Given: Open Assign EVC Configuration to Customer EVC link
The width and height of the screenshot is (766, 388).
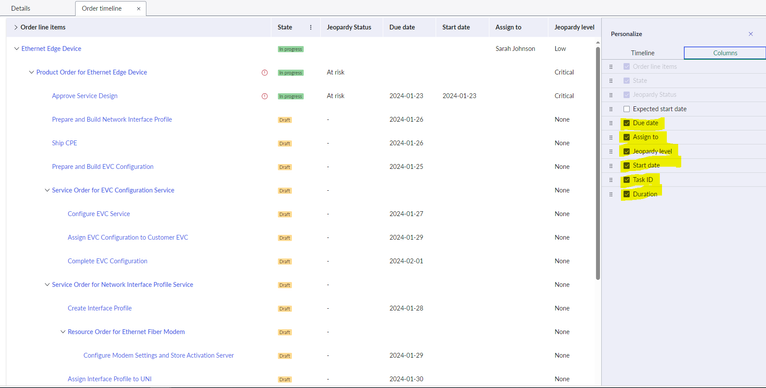Looking at the screenshot, I should (x=128, y=237).
